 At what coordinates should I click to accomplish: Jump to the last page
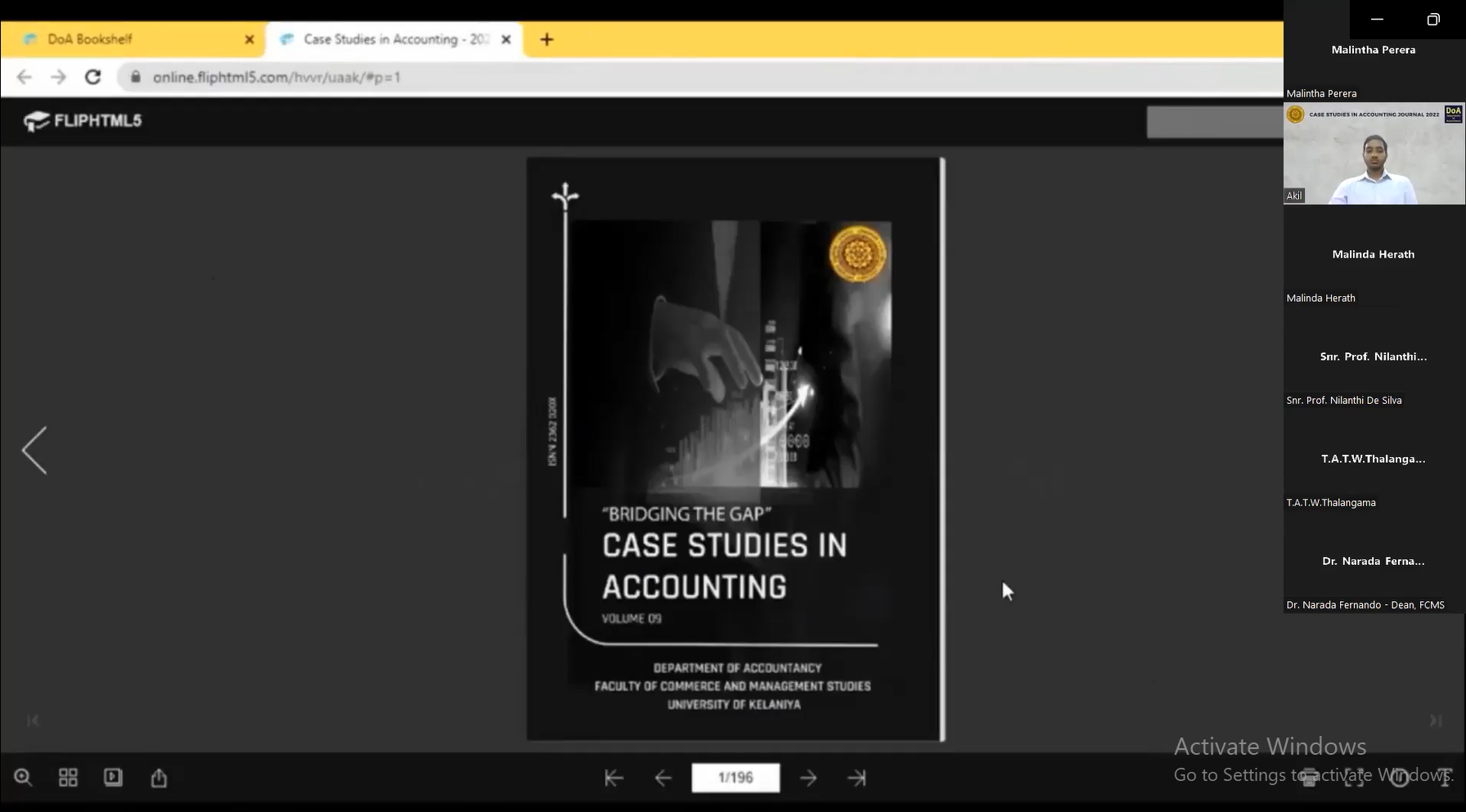coord(857,778)
